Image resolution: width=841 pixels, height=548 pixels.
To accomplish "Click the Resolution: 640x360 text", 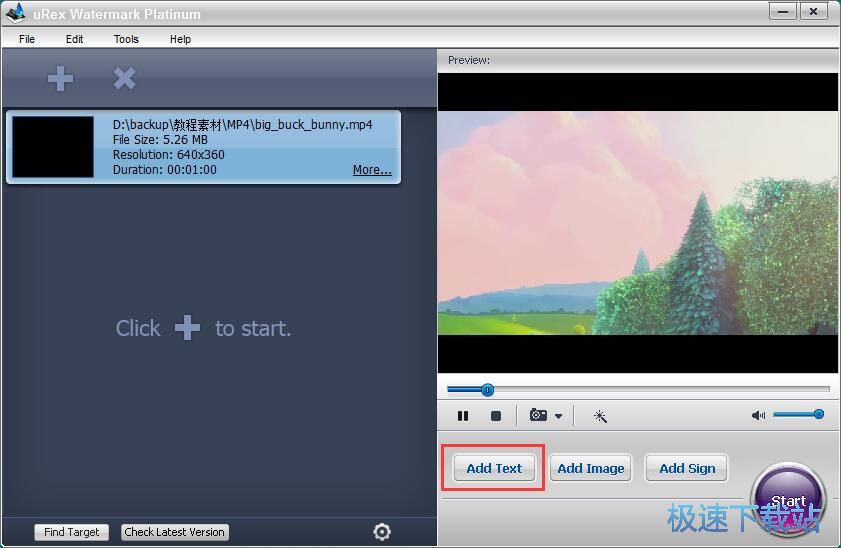I will point(168,155).
